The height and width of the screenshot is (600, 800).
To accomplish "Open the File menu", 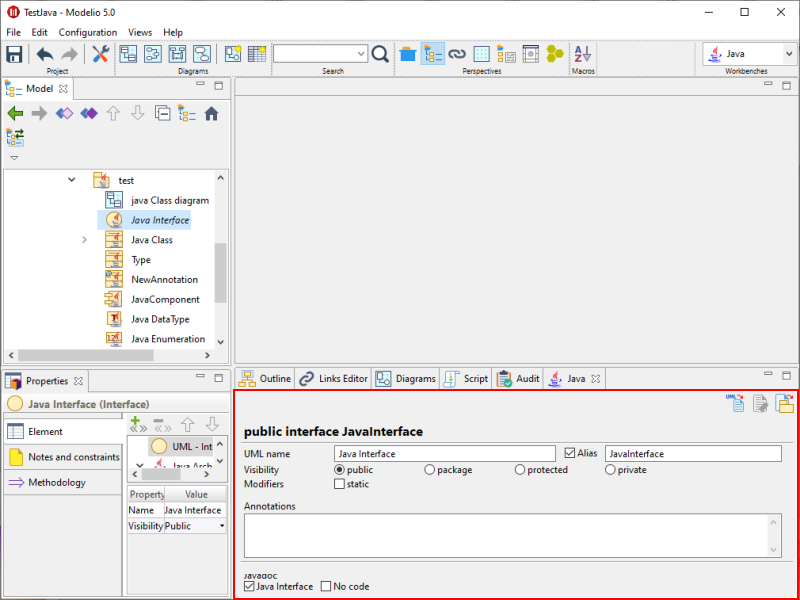I will pos(13,32).
